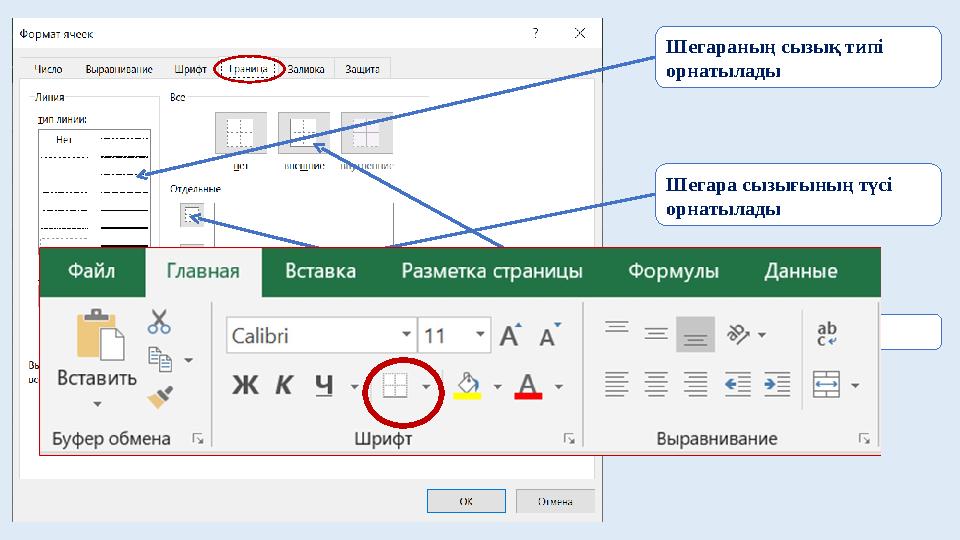Viewport: 960px width, 540px height.
Task: Click the Outline (внешние) border preset
Action: (304, 133)
